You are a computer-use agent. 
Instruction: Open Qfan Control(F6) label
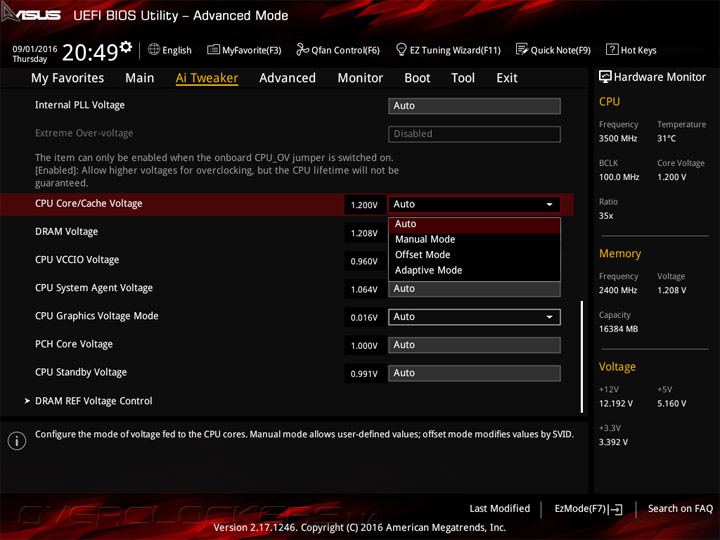(345, 50)
